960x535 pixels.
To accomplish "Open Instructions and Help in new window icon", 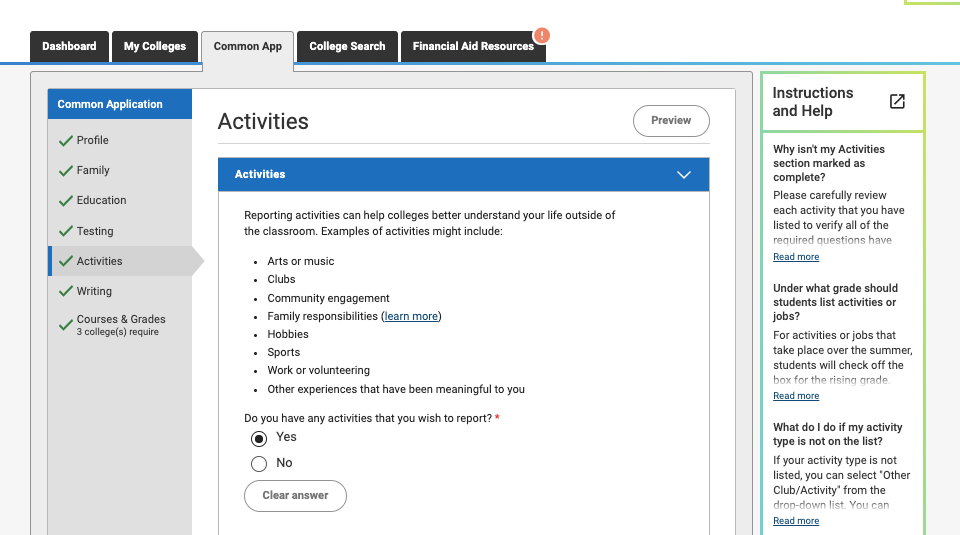I will click(x=897, y=101).
